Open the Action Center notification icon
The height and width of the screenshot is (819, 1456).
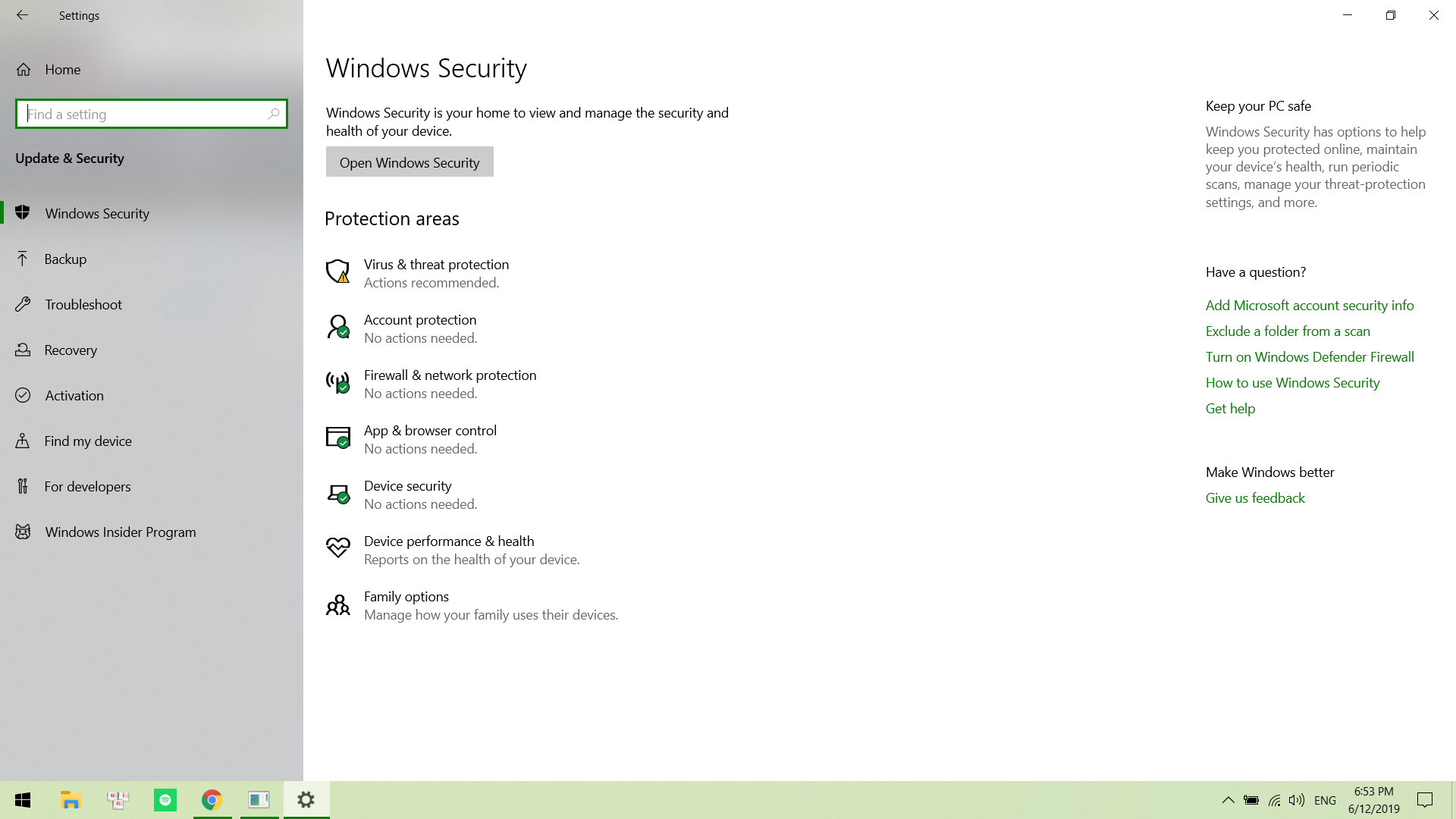tap(1425, 800)
